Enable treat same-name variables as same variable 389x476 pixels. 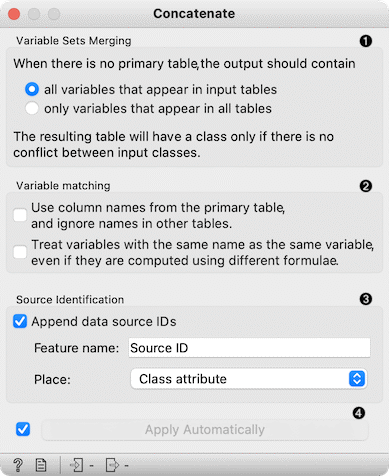tap(20, 252)
